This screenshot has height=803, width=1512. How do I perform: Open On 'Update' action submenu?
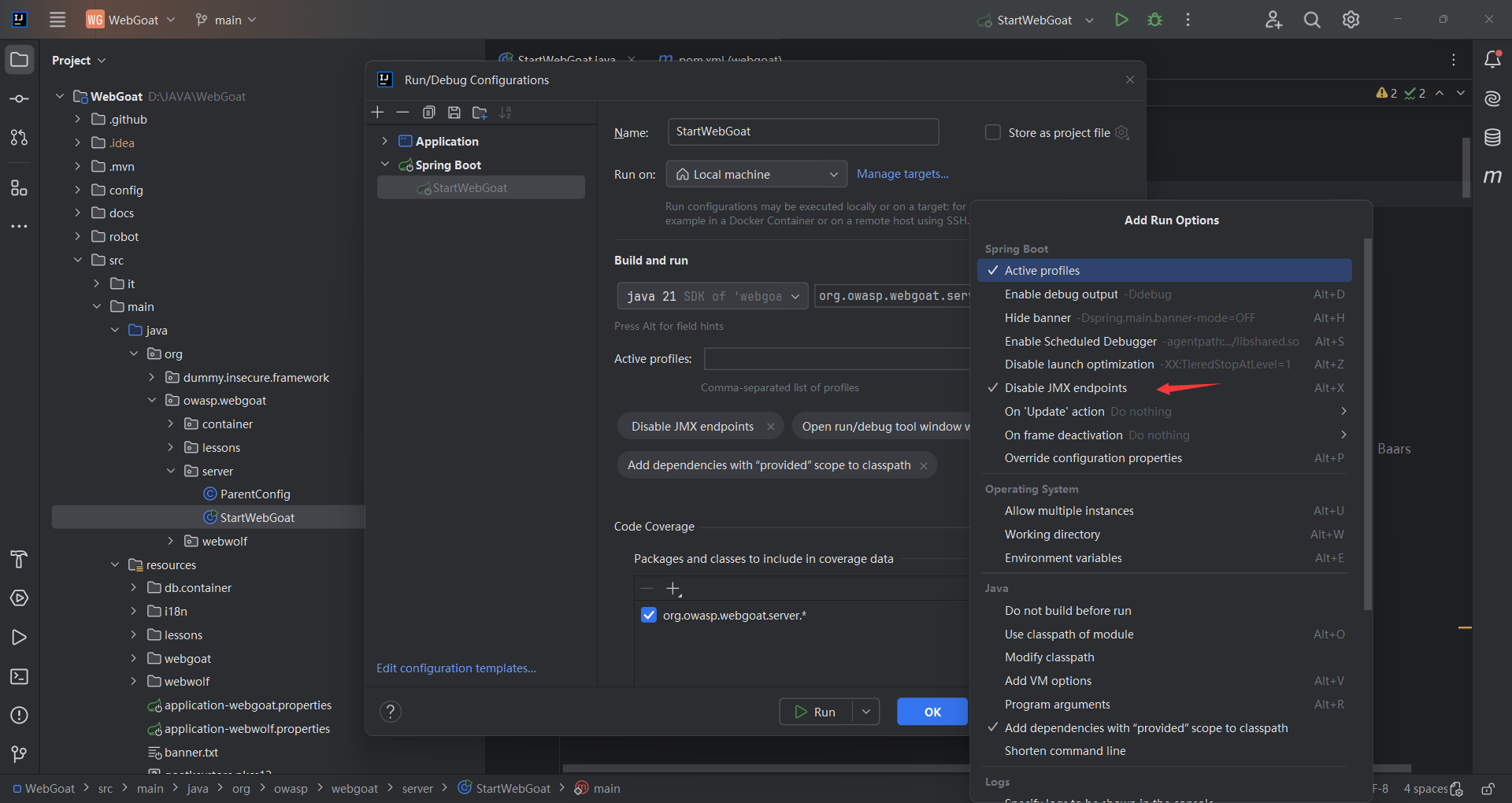pyautogui.click(x=1165, y=412)
